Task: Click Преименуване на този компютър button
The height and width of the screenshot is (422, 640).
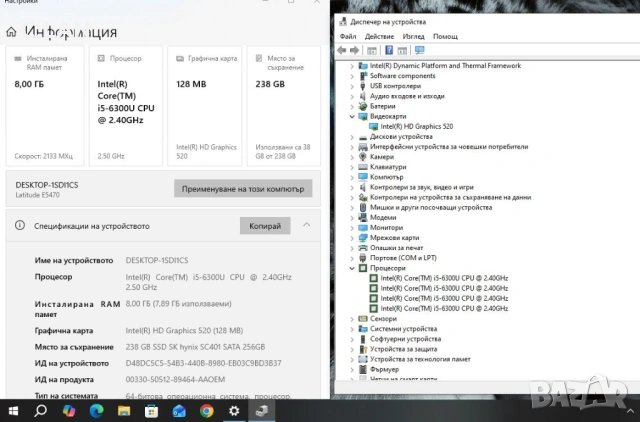Action: 243,189
